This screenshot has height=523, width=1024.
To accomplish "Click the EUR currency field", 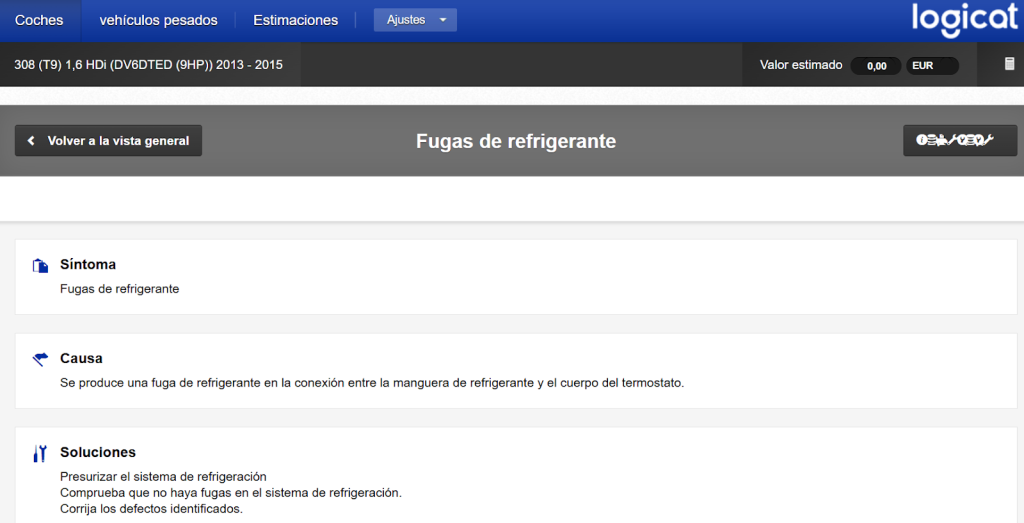I will pyautogui.click(x=932, y=65).
